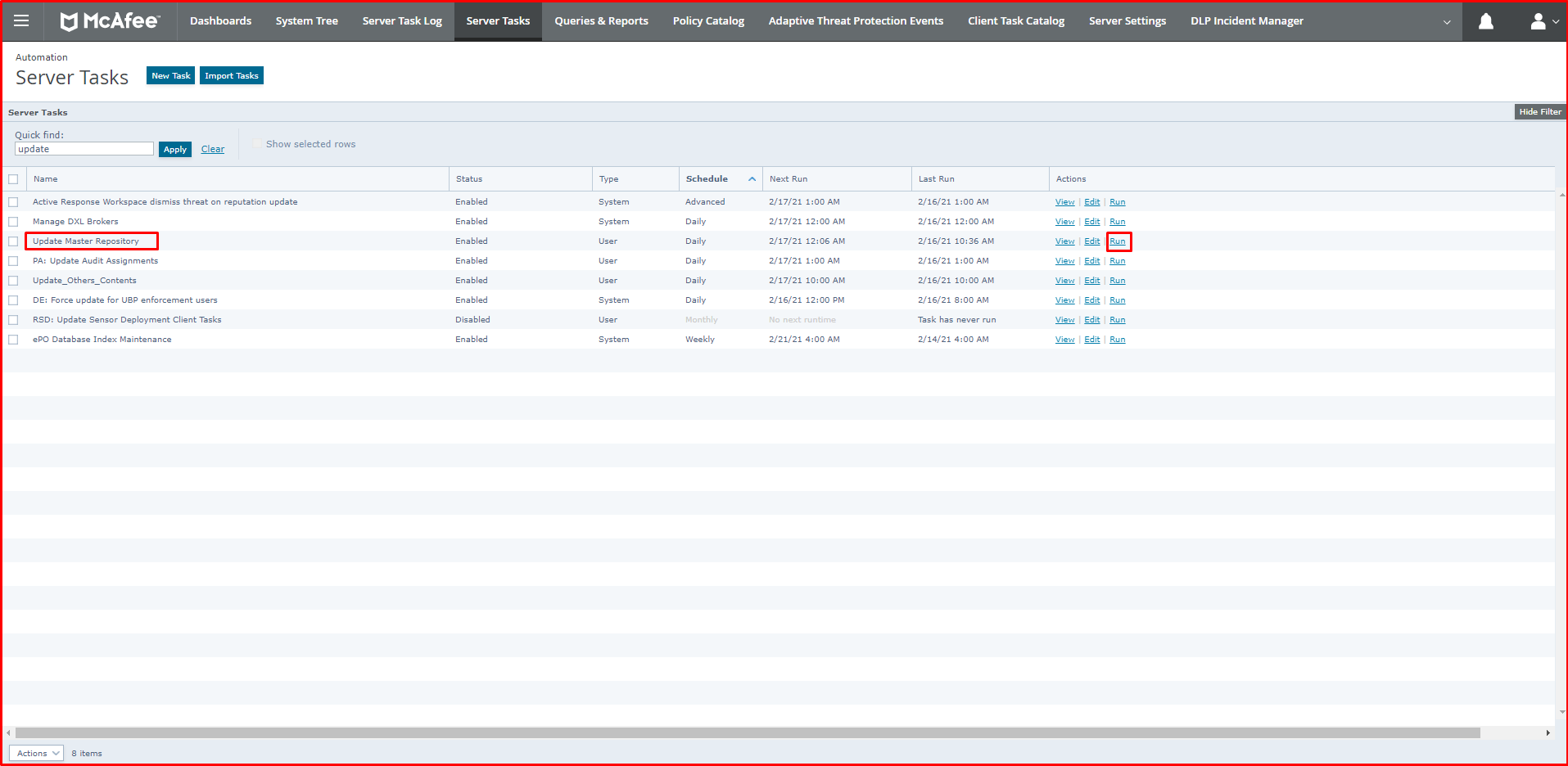Open the hamburger main menu

[21, 20]
